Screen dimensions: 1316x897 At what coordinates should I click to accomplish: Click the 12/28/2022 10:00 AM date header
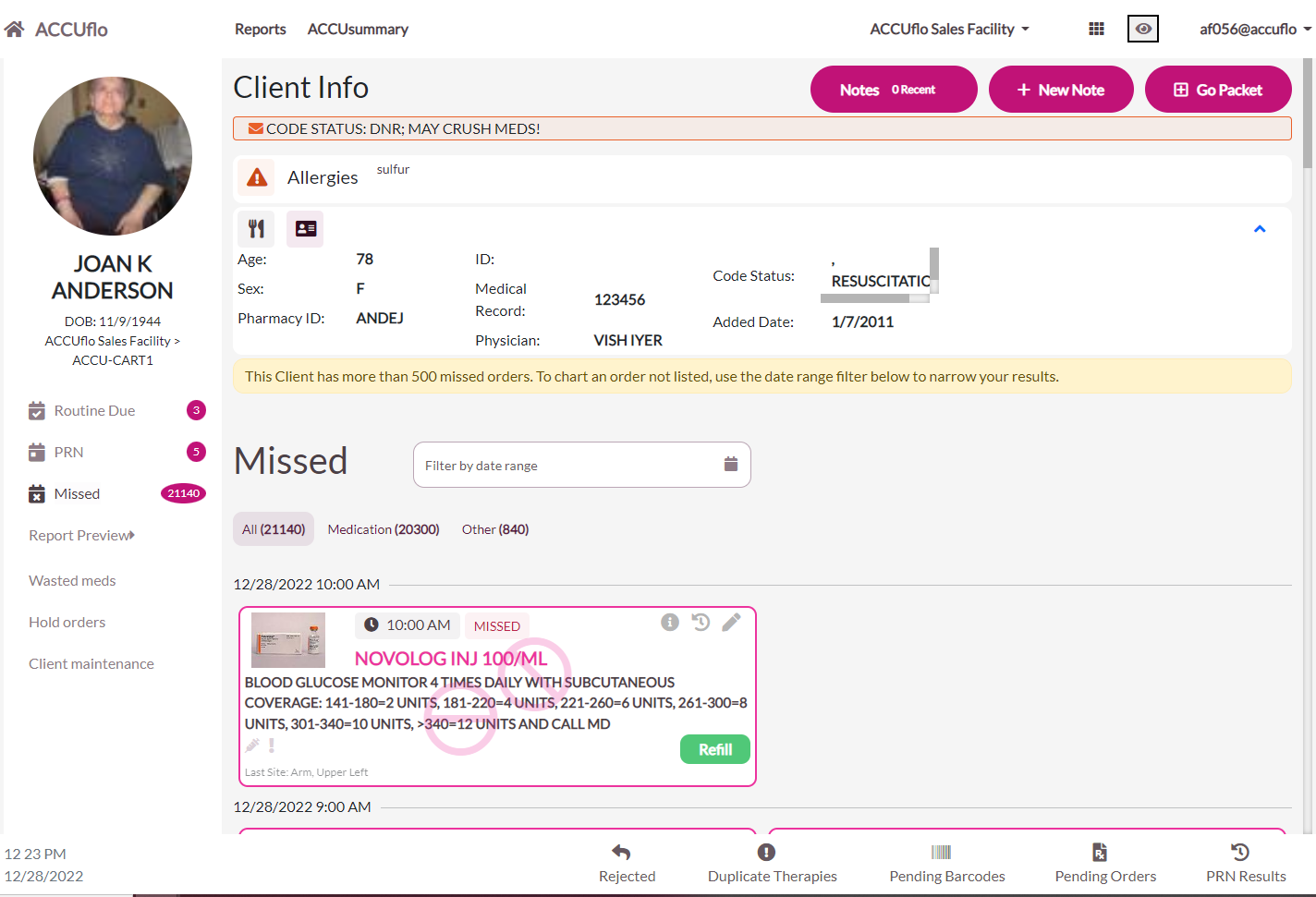[306, 584]
